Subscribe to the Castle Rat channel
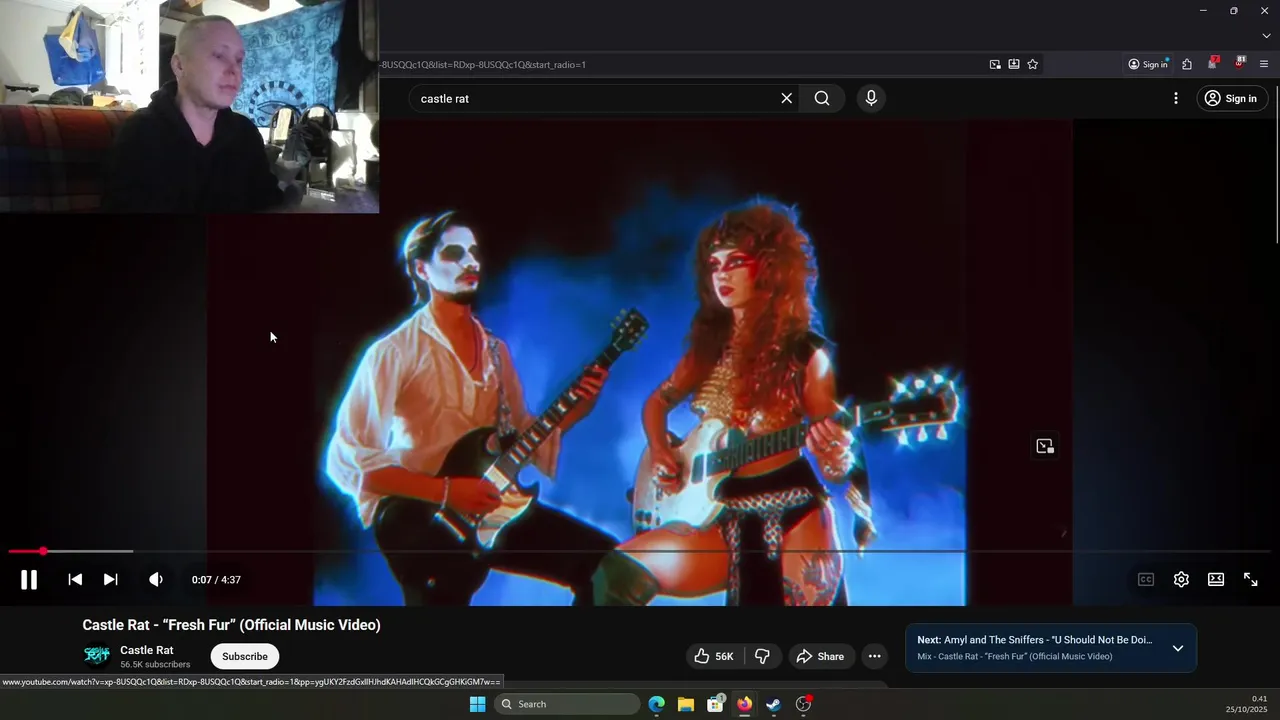1280x720 pixels. 245,656
